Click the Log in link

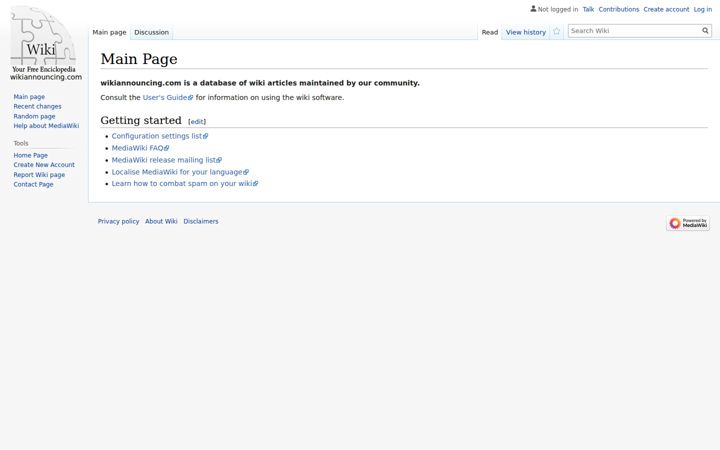(703, 9)
